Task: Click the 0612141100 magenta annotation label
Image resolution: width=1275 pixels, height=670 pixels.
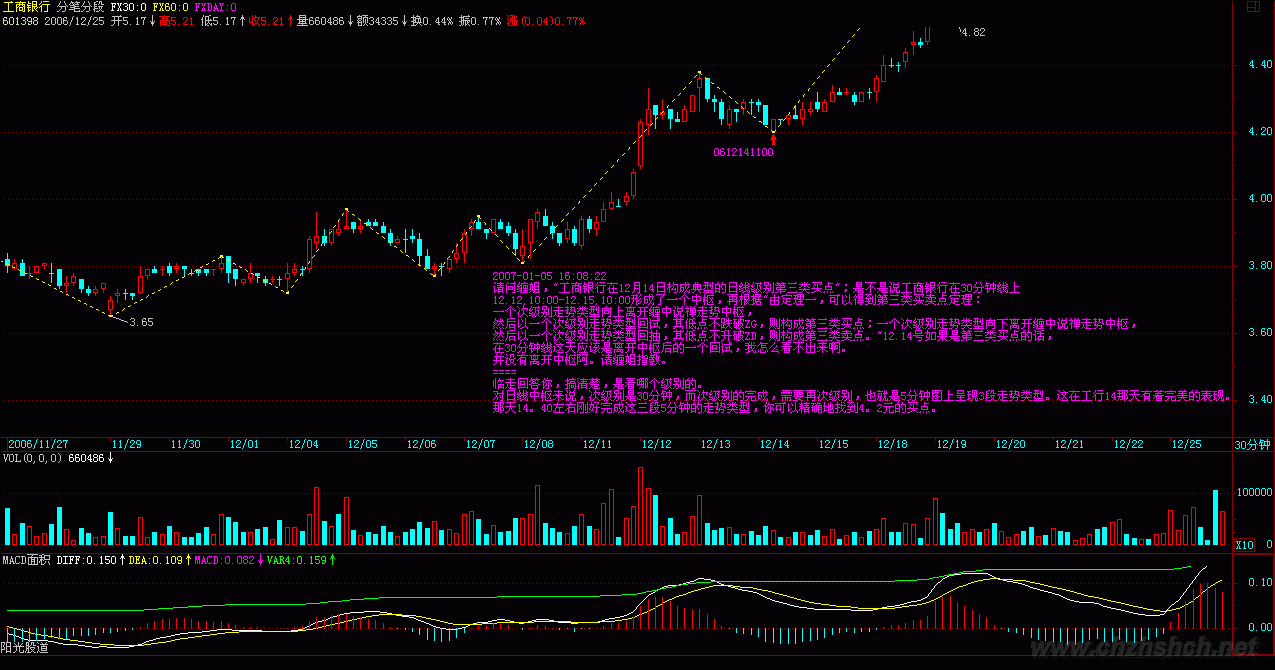Action: pyautogui.click(x=743, y=153)
